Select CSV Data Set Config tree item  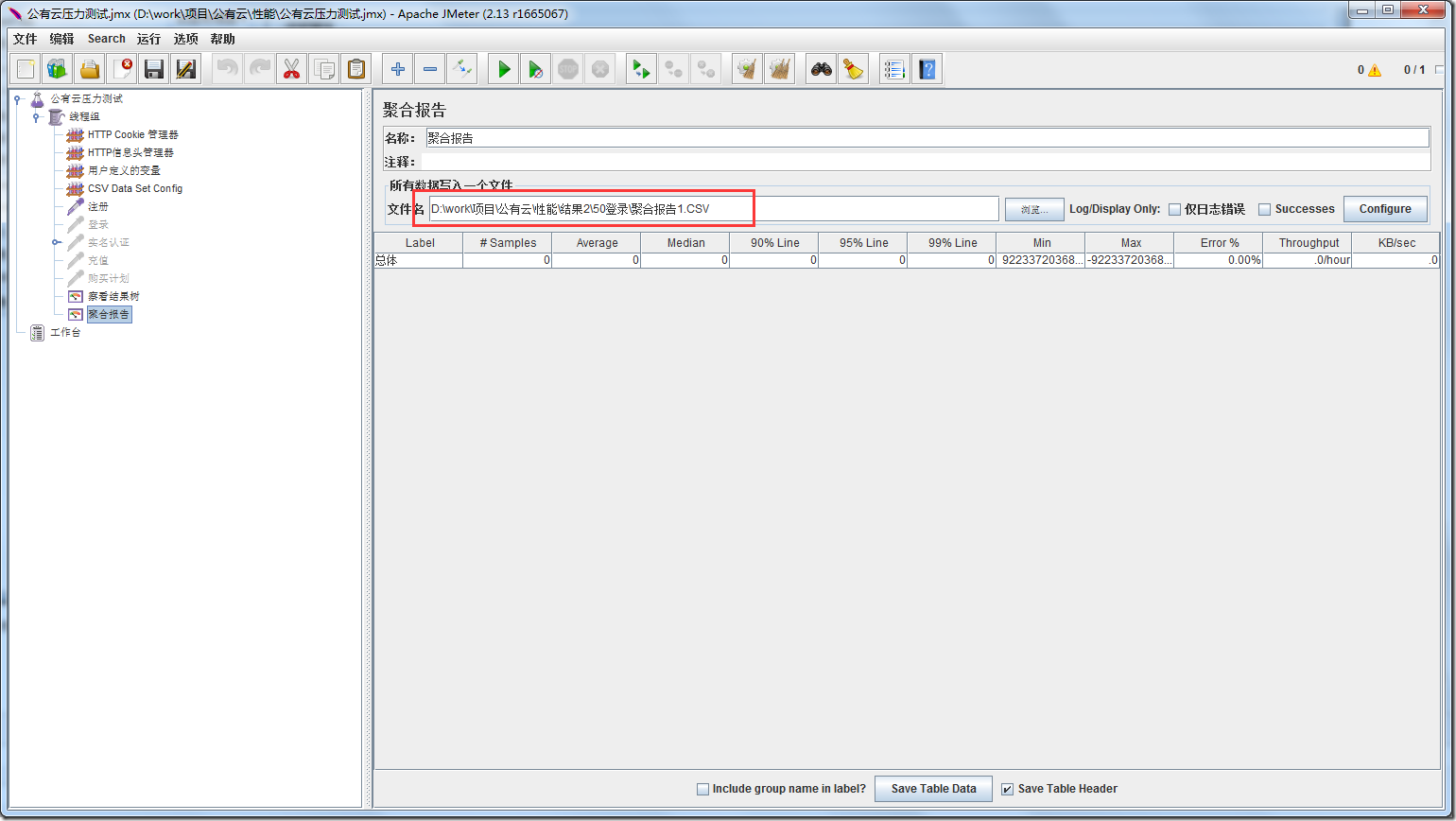[135, 188]
